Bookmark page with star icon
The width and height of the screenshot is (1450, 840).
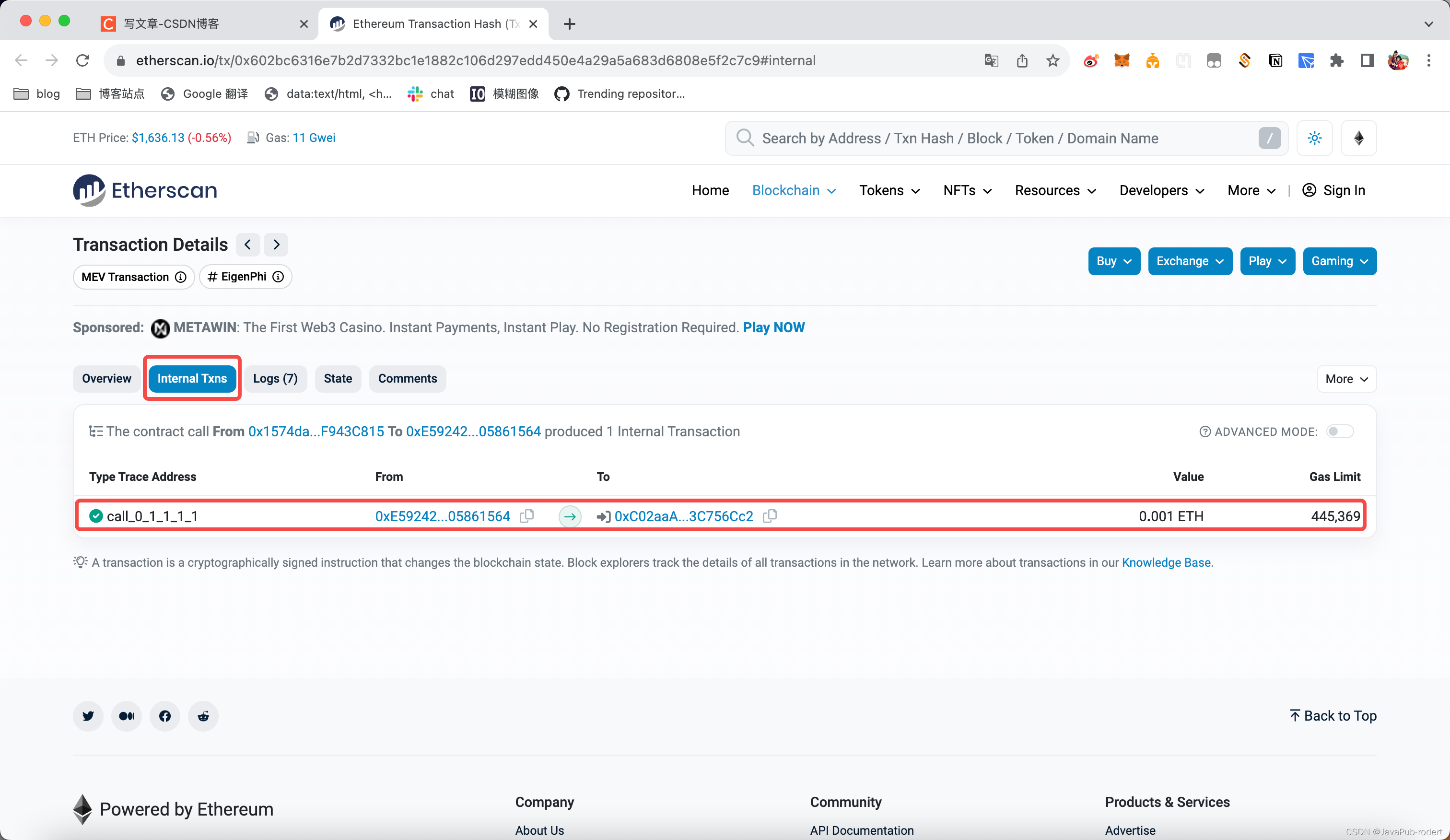tap(1052, 60)
